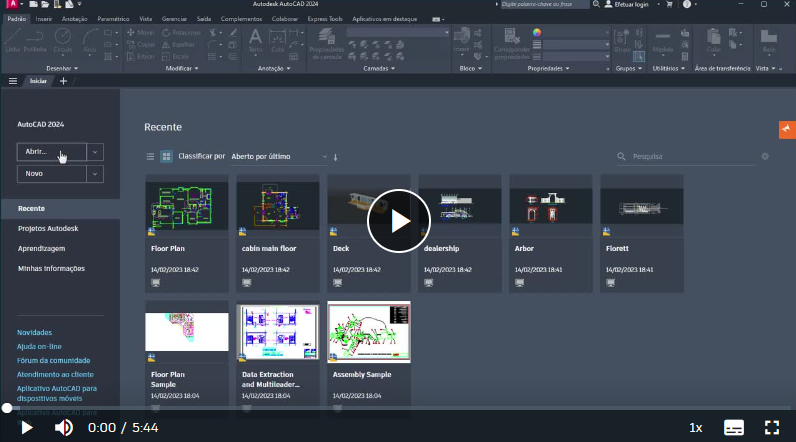The width and height of the screenshot is (796, 442).
Task: Open the Fórum da comunidade link
Action: click(x=53, y=360)
